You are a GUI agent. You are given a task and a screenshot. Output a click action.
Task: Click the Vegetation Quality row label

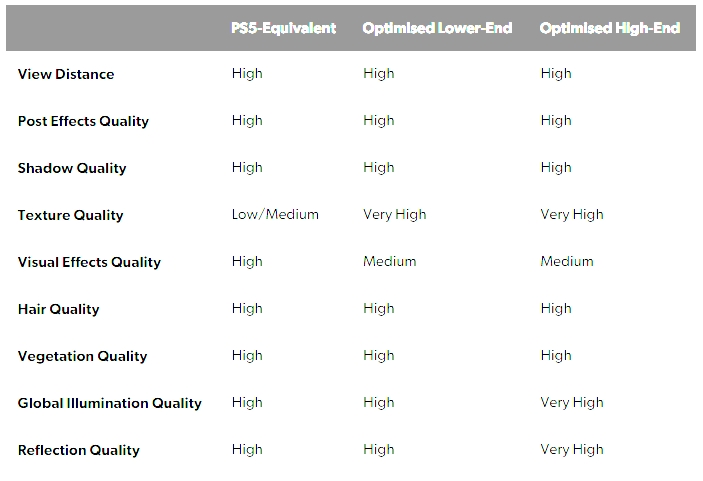pos(82,356)
